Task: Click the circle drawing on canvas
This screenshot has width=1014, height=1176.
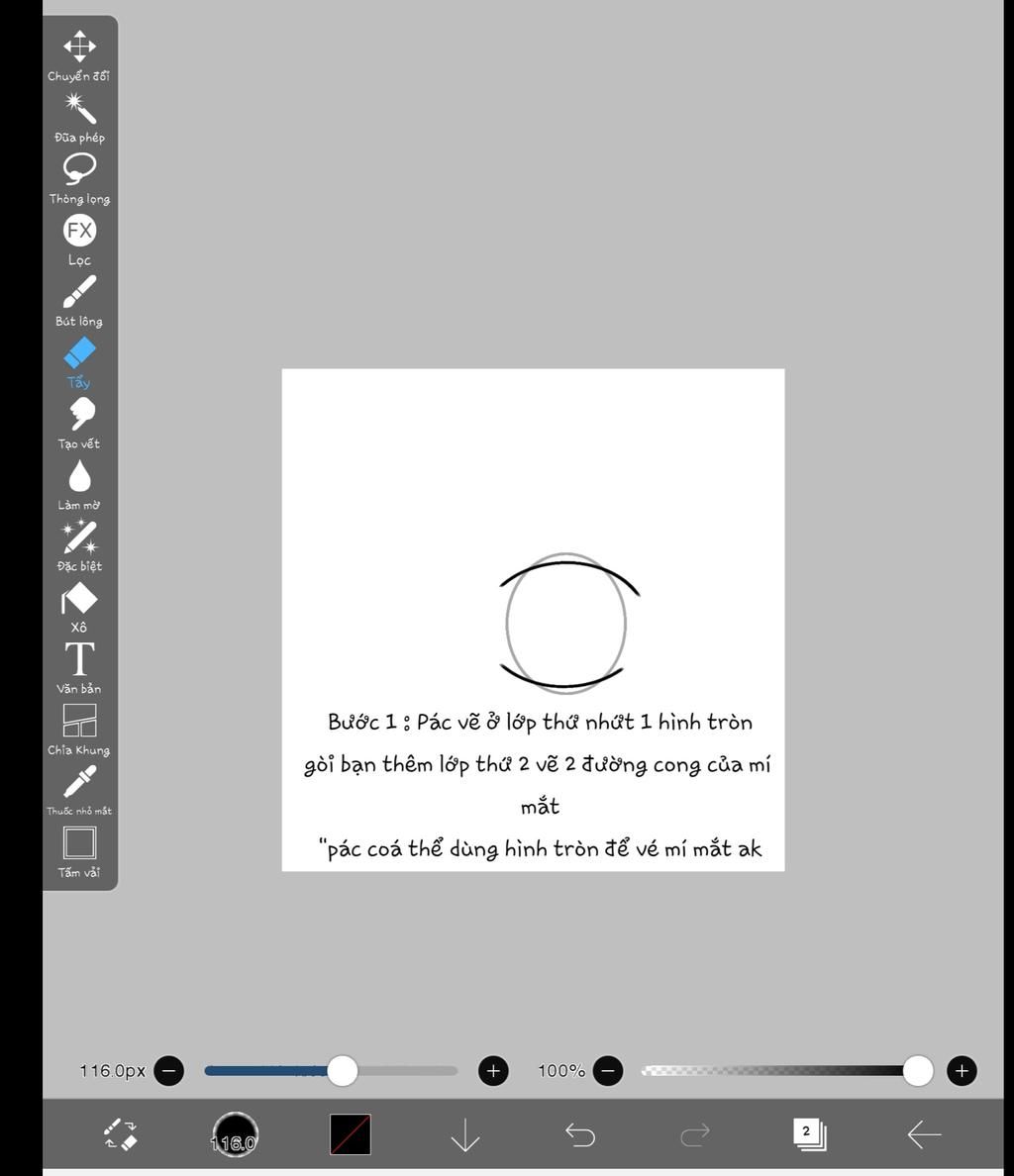Action: coord(565,623)
